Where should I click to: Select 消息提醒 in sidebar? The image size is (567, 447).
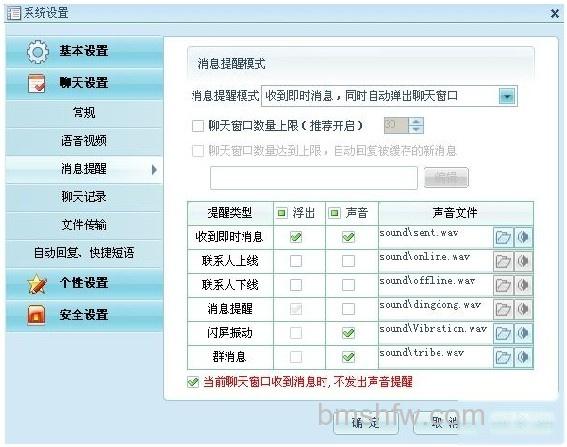[84, 169]
